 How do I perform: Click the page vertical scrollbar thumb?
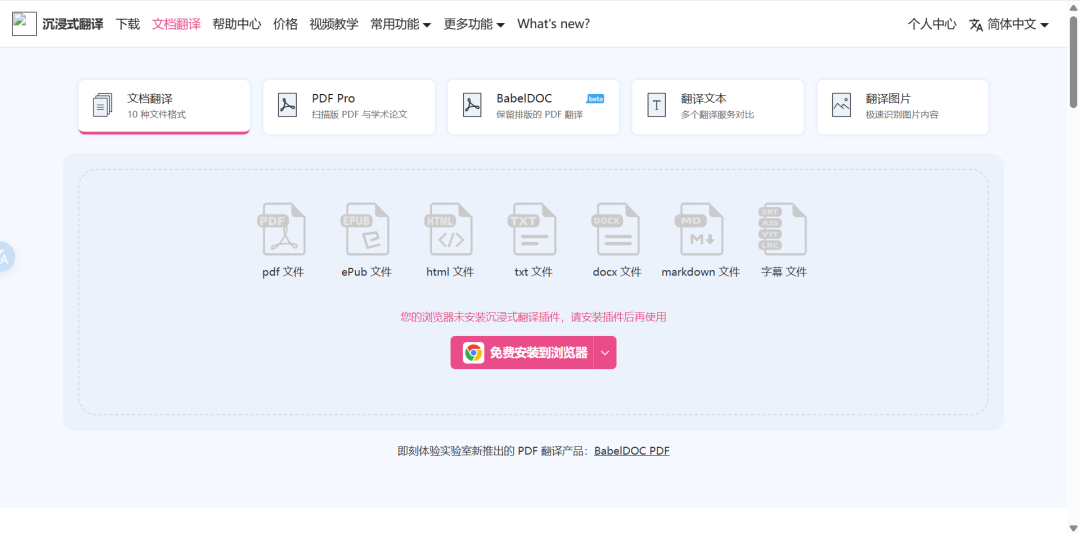pos(1073,60)
